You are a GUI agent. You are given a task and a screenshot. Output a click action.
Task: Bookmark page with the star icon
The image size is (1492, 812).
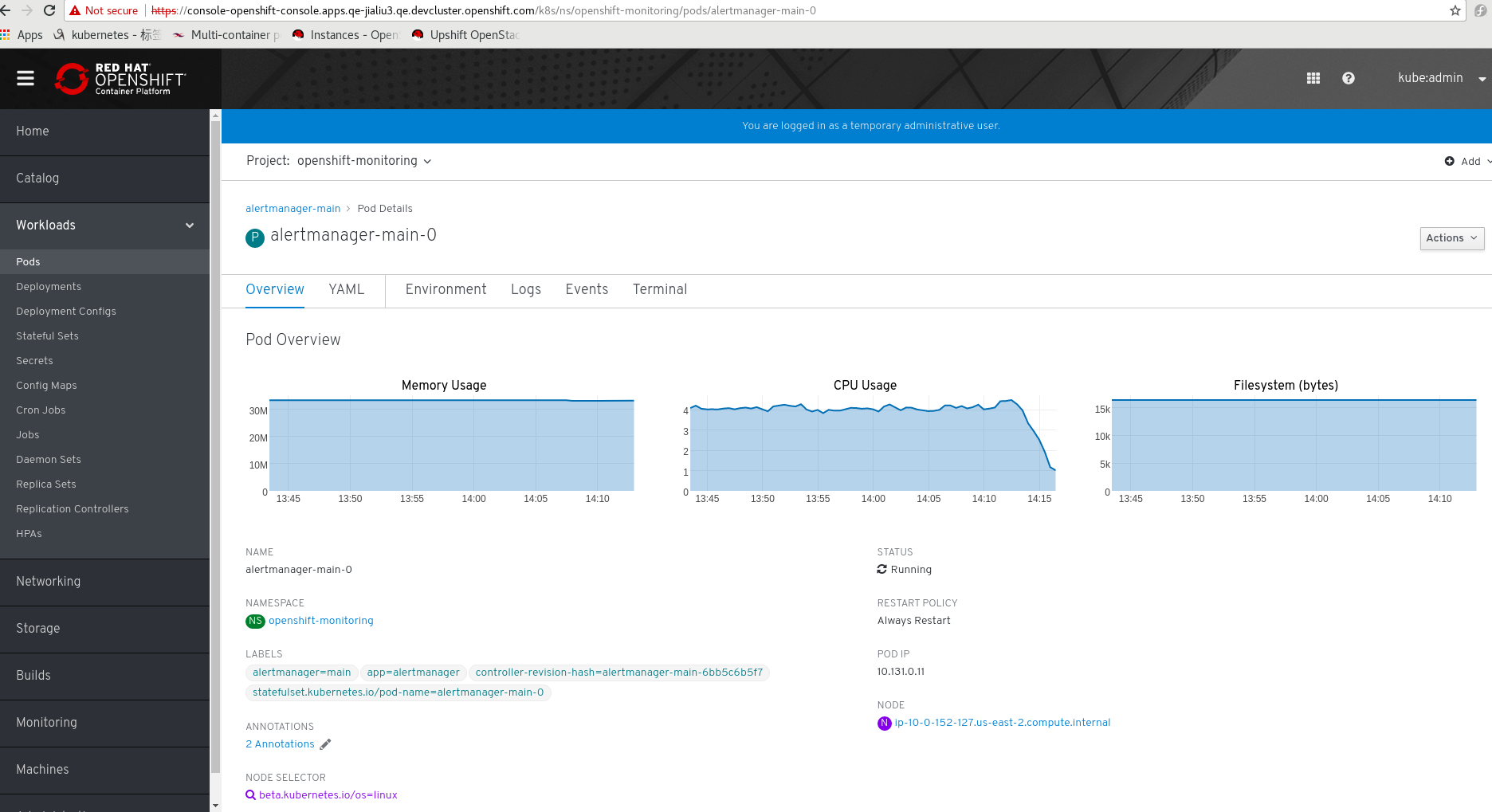1455,10
